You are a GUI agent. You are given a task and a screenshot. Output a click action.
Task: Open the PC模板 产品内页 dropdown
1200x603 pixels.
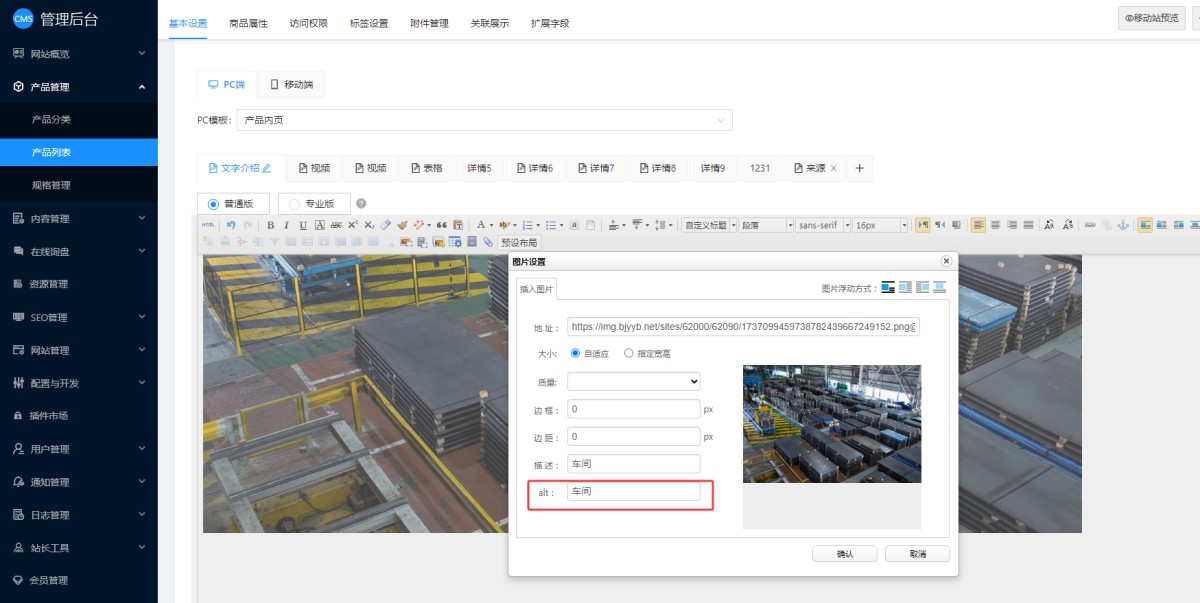[x=484, y=120]
